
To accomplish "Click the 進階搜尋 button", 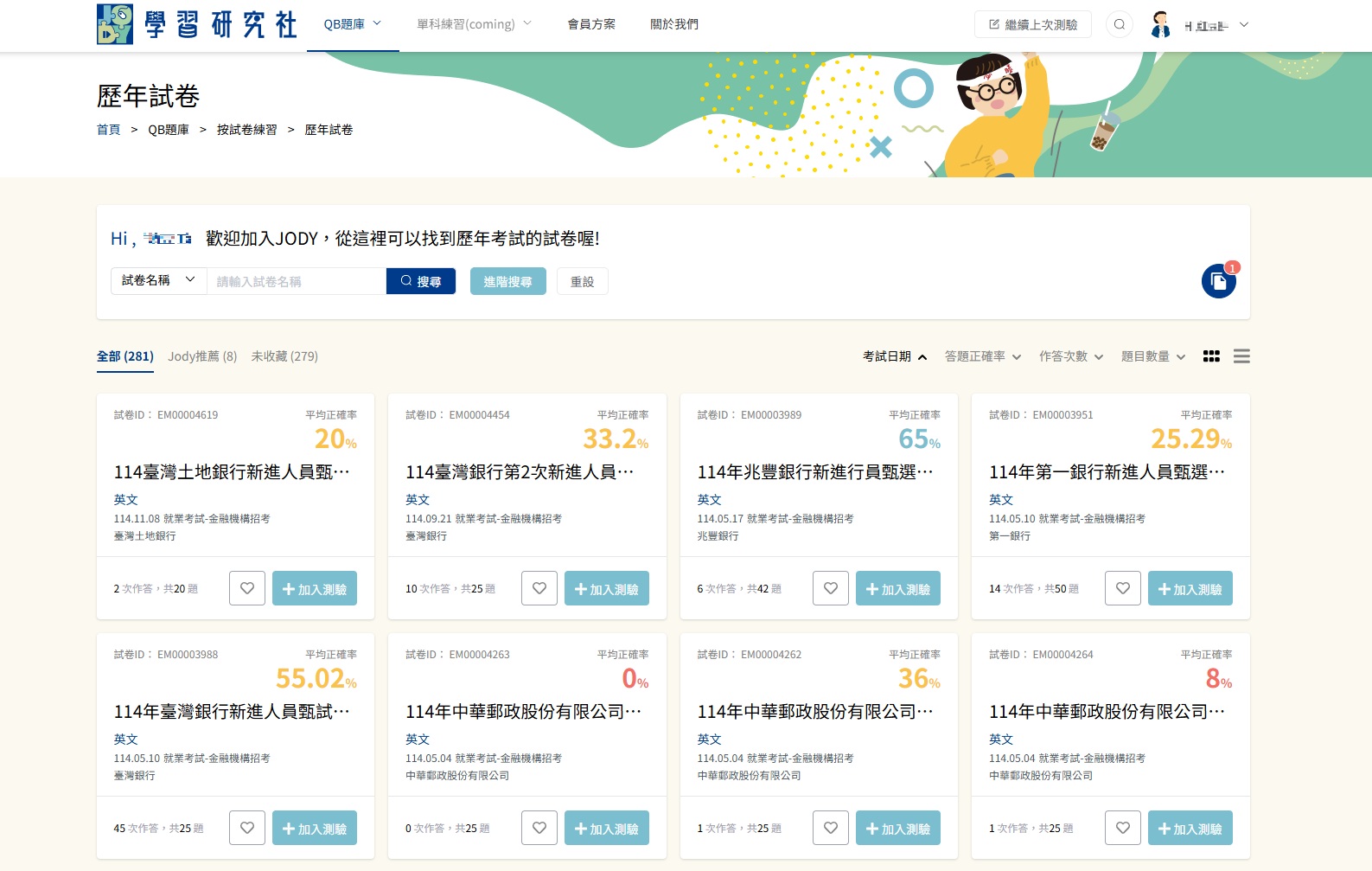I will pyautogui.click(x=507, y=281).
